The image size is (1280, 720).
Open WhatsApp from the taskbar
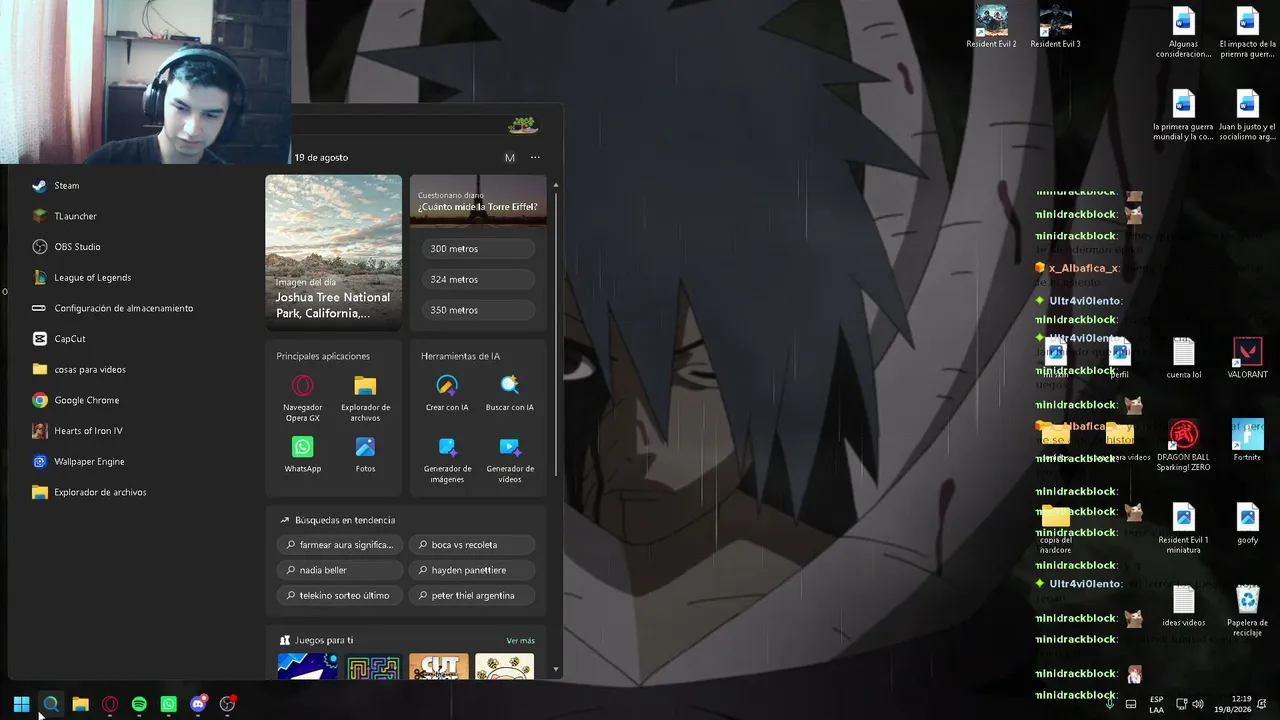(169, 704)
